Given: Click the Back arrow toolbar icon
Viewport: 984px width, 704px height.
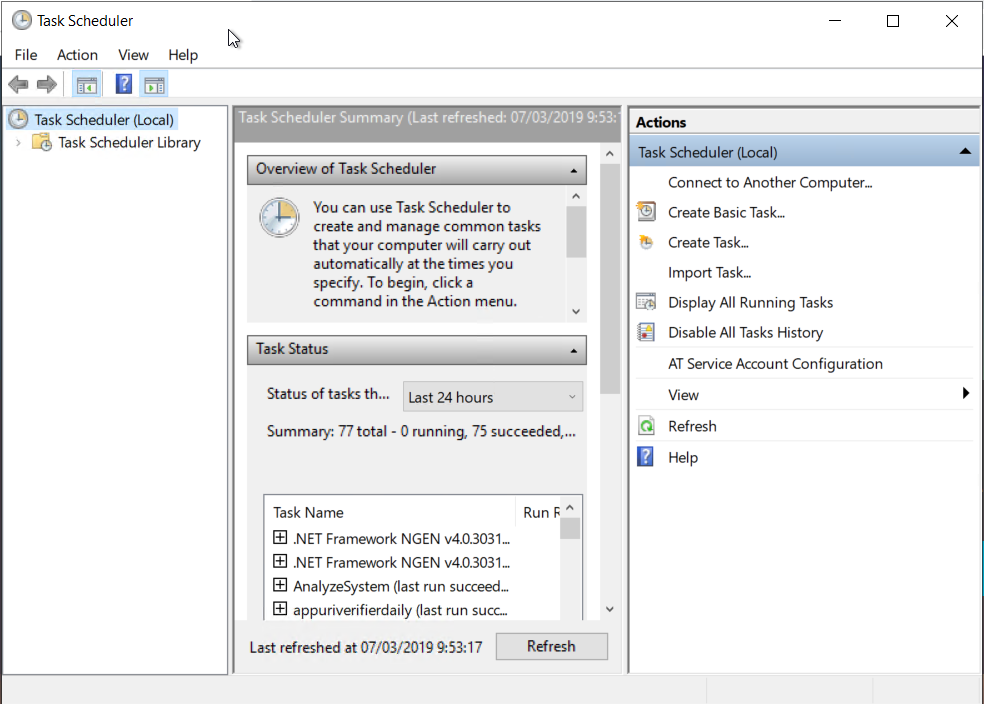Looking at the screenshot, I should (18, 84).
